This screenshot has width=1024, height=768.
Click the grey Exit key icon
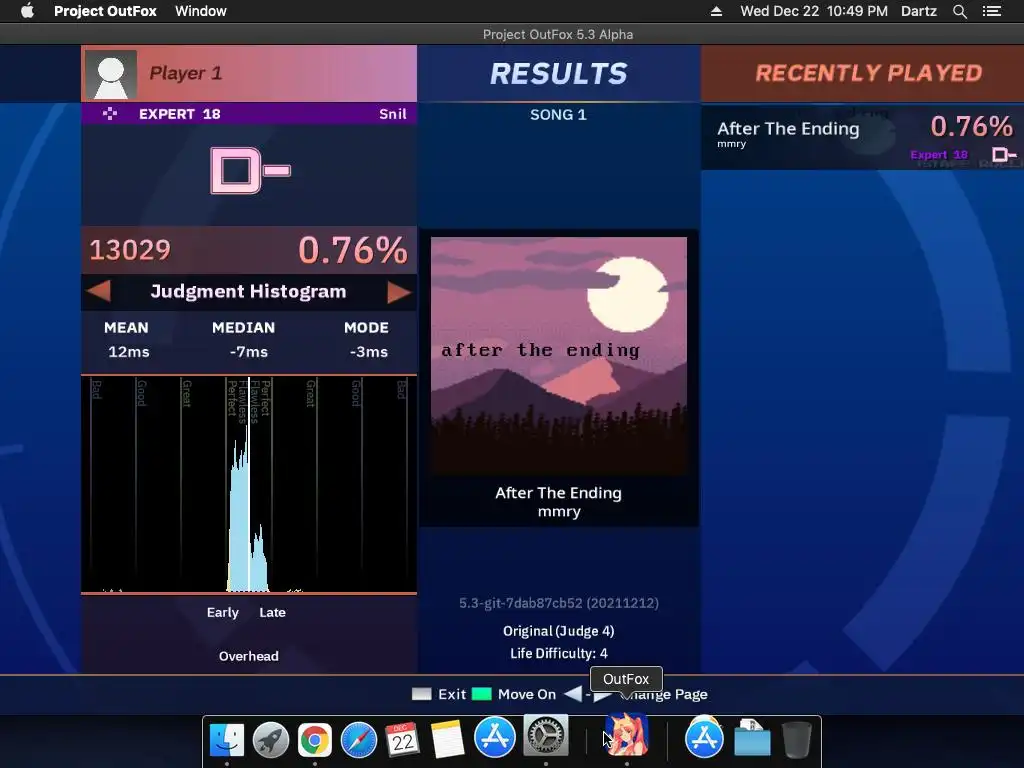click(422, 694)
